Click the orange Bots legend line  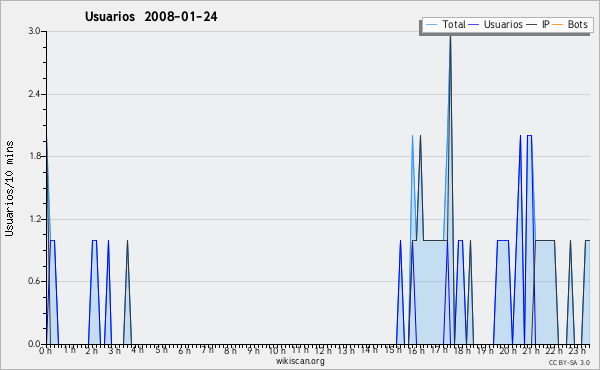(x=558, y=25)
